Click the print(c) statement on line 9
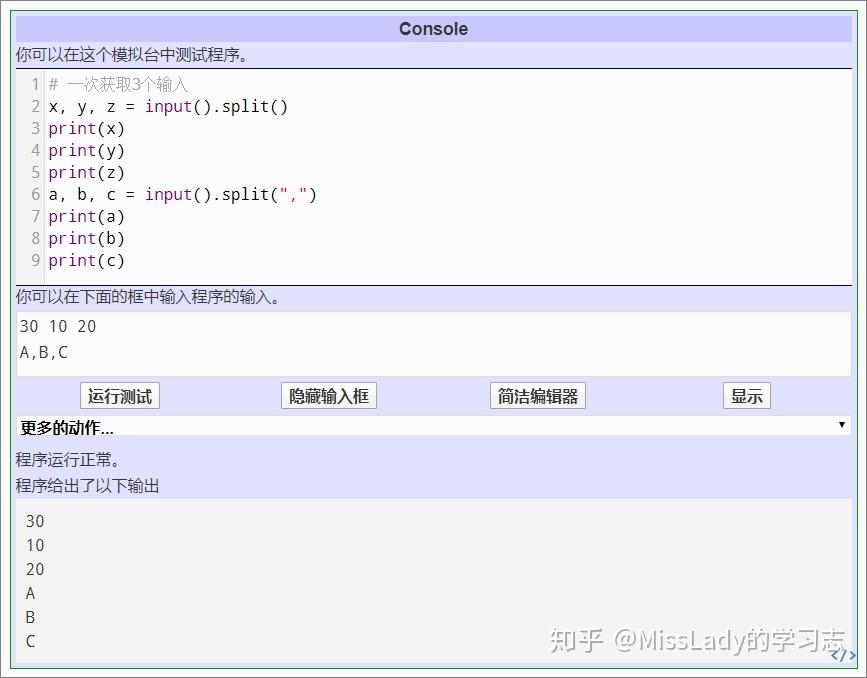Image resolution: width=867 pixels, height=678 pixels. pyautogui.click(x=87, y=260)
